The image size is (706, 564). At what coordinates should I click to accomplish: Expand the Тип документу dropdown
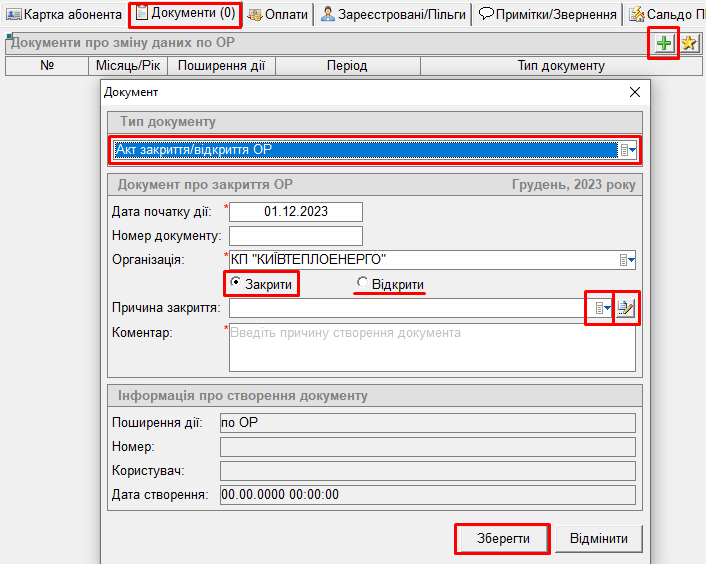[x=628, y=150]
